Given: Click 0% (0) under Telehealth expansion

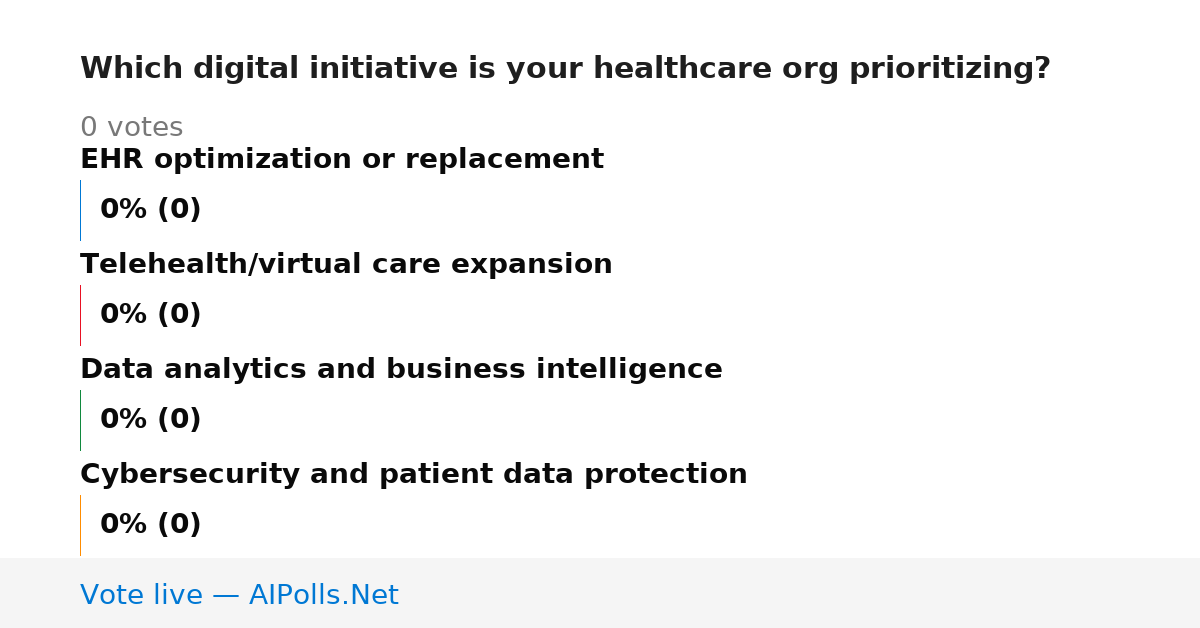Looking at the screenshot, I should (x=150, y=315).
